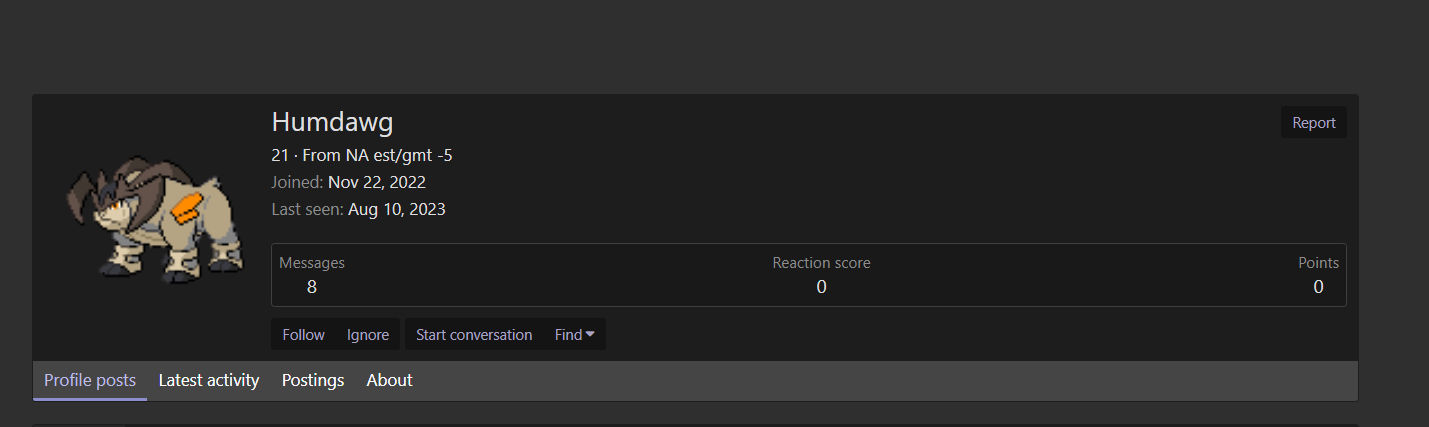1429x427 pixels.
Task: Open the Latest activity tab
Action: pyautogui.click(x=209, y=380)
